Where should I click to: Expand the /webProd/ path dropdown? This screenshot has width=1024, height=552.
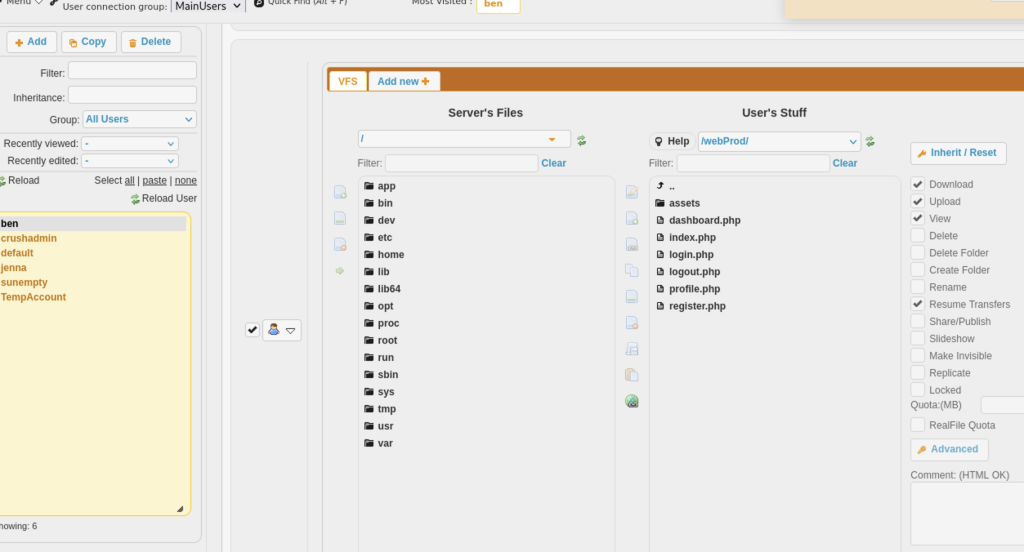pyautogui.click(x=852, y=142)
